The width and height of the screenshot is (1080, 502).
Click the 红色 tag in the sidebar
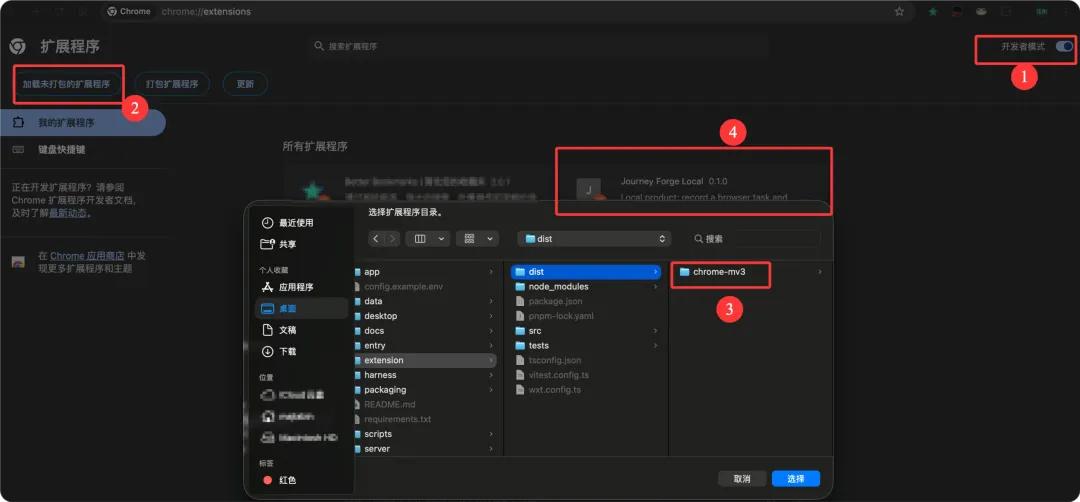280,480
